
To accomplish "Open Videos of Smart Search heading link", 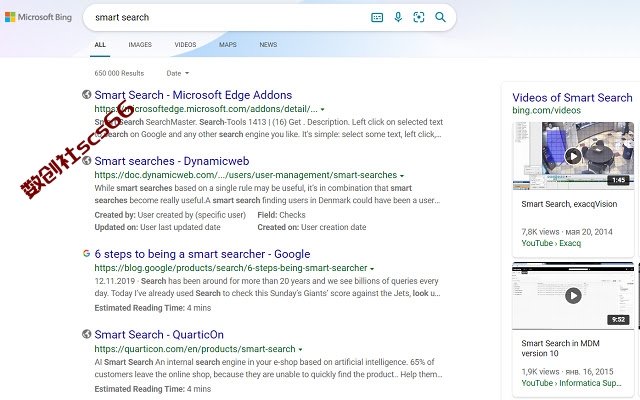I will click(572, 98).
